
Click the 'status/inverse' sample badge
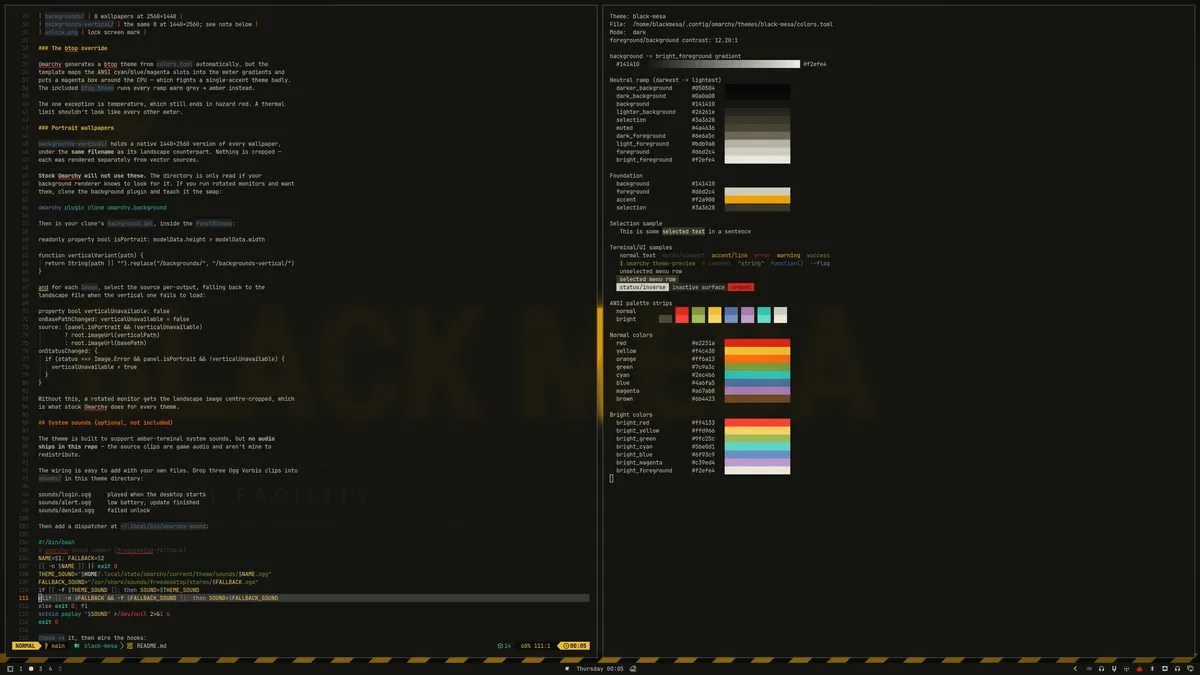coord(642,287)
